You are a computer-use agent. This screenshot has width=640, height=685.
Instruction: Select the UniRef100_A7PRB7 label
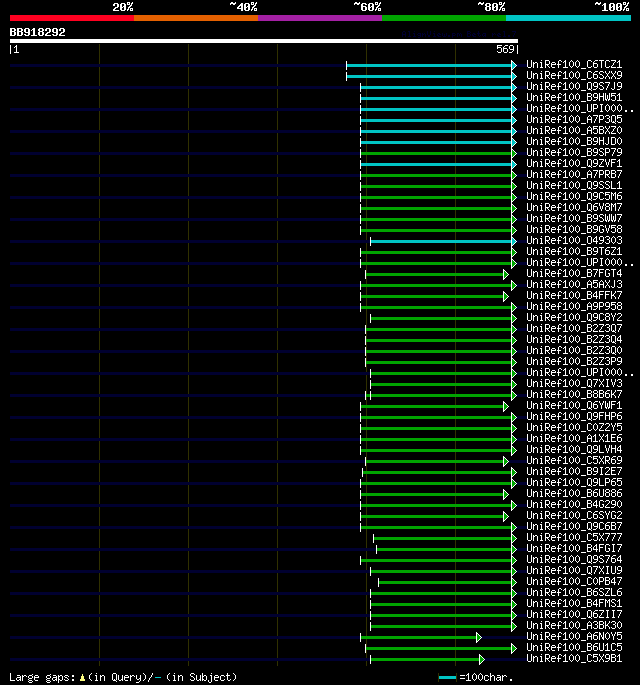pyautogui.click(x=574, y=174)
